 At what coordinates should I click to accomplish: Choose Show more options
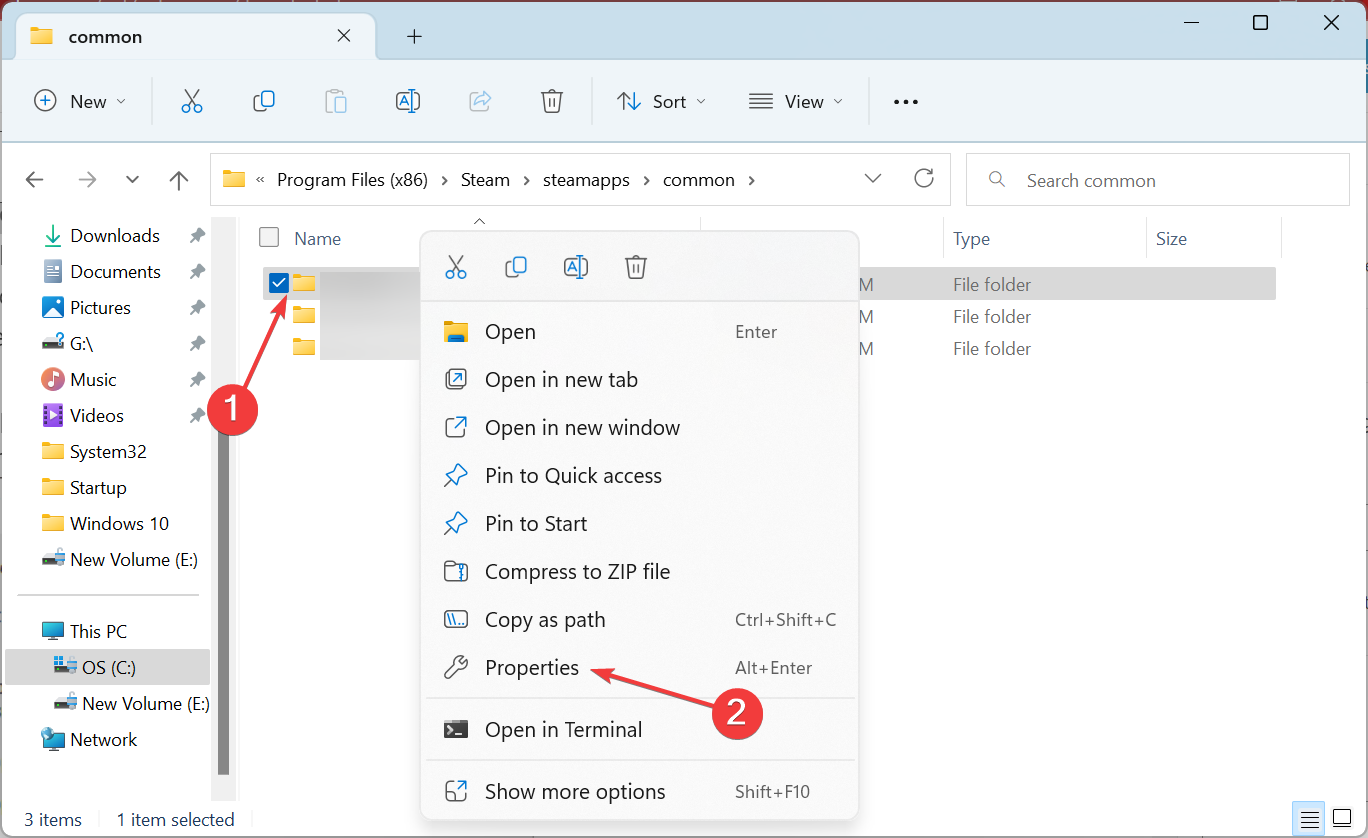(x=640, y=792)
